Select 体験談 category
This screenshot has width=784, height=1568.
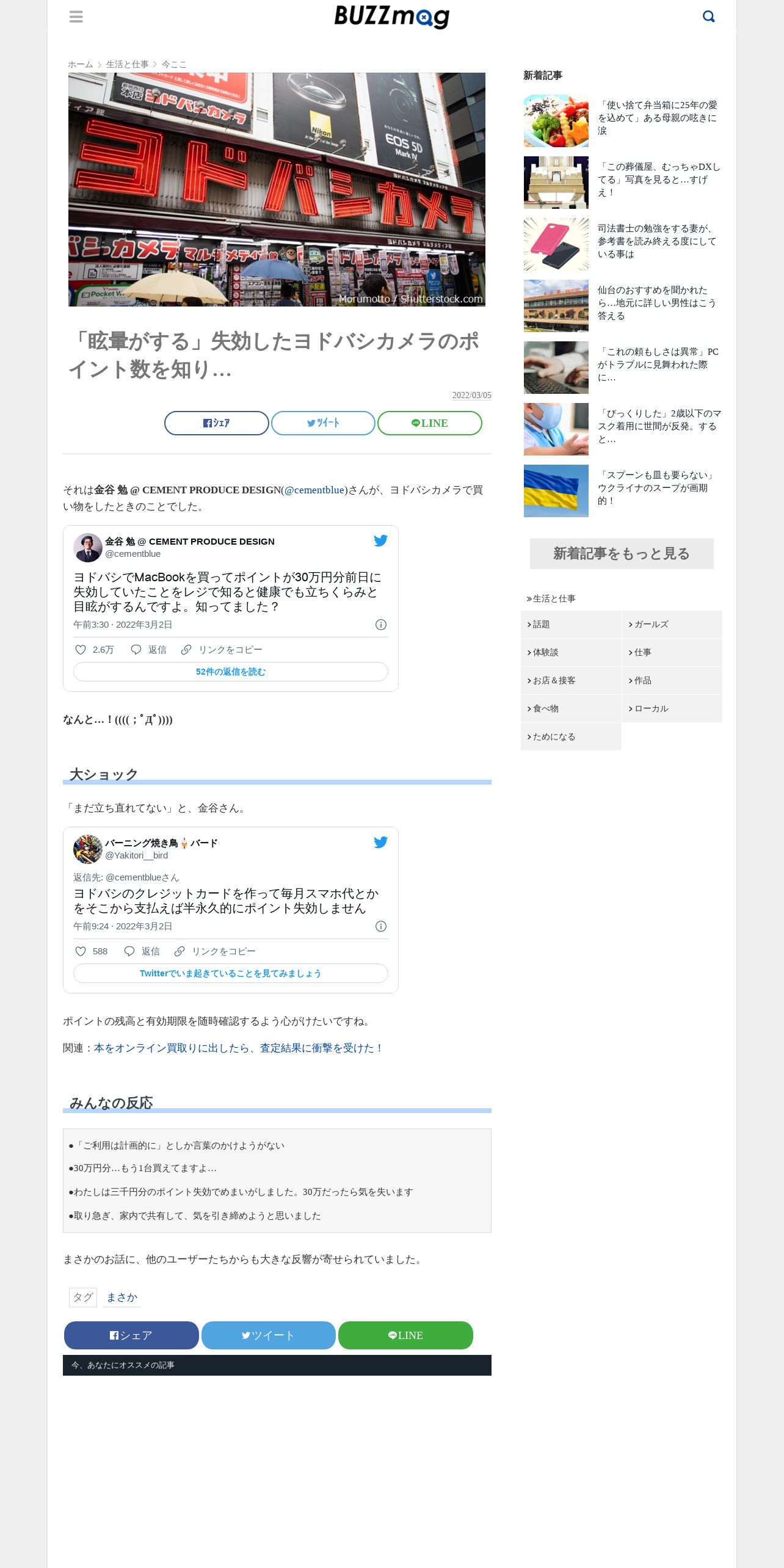pos(571,652)
